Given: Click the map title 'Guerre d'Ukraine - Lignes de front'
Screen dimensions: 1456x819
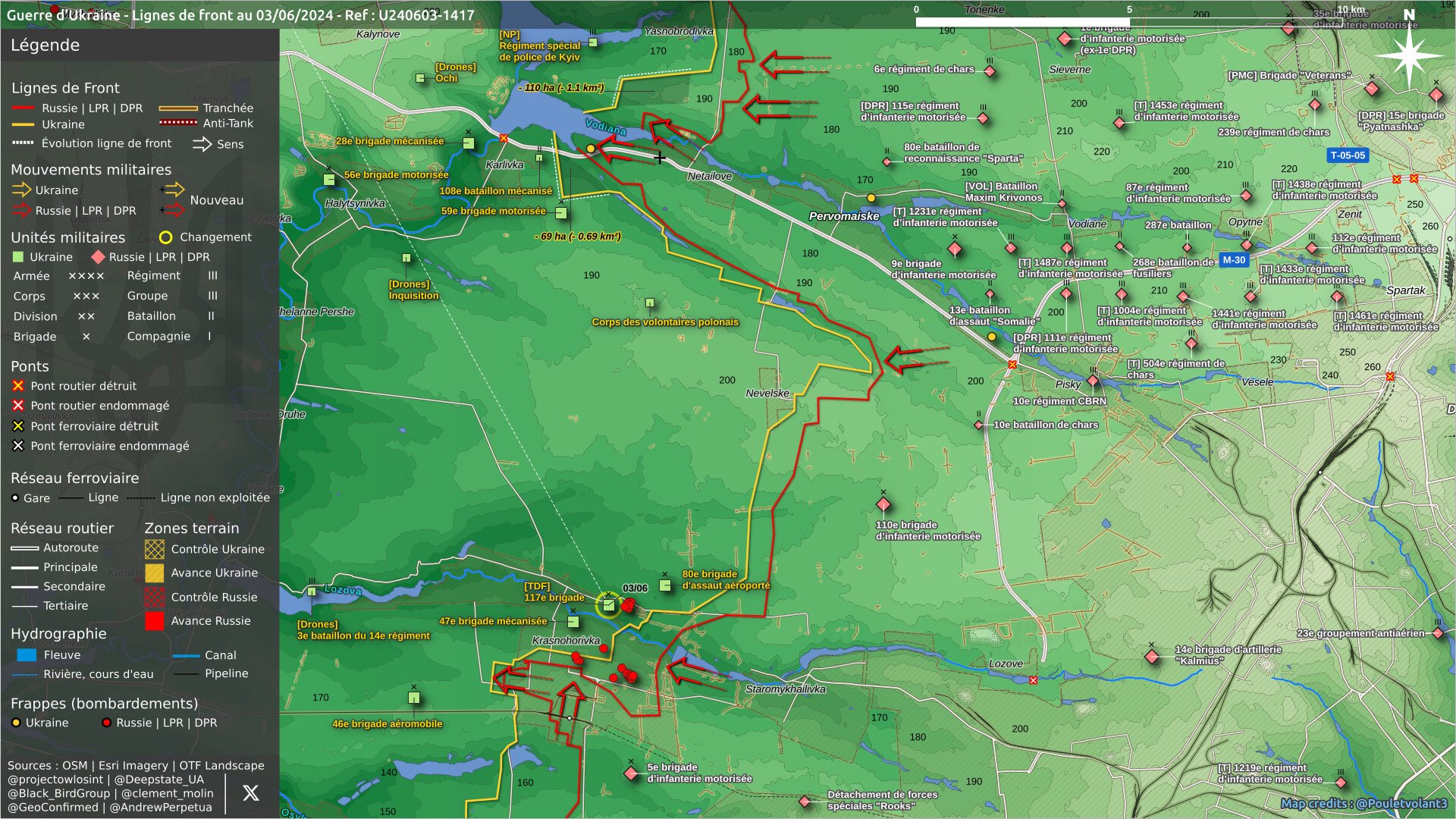Looking at the screenshot, I should (240, 14).
